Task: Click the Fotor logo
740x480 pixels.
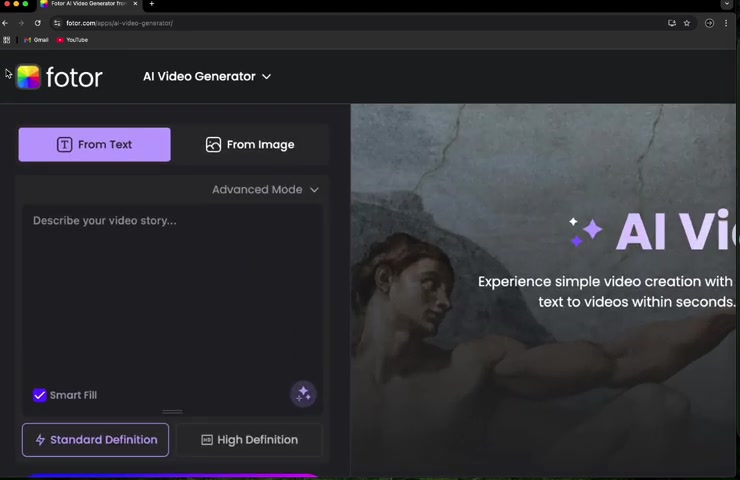Action: pos(59,77)
